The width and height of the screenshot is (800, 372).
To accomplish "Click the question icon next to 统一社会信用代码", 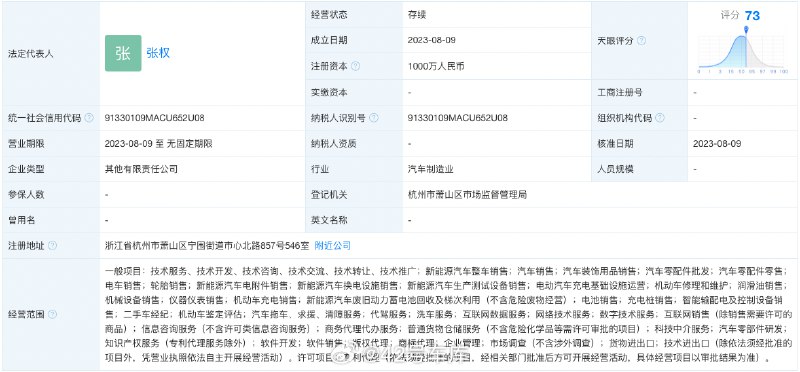I will click(89, 118).
